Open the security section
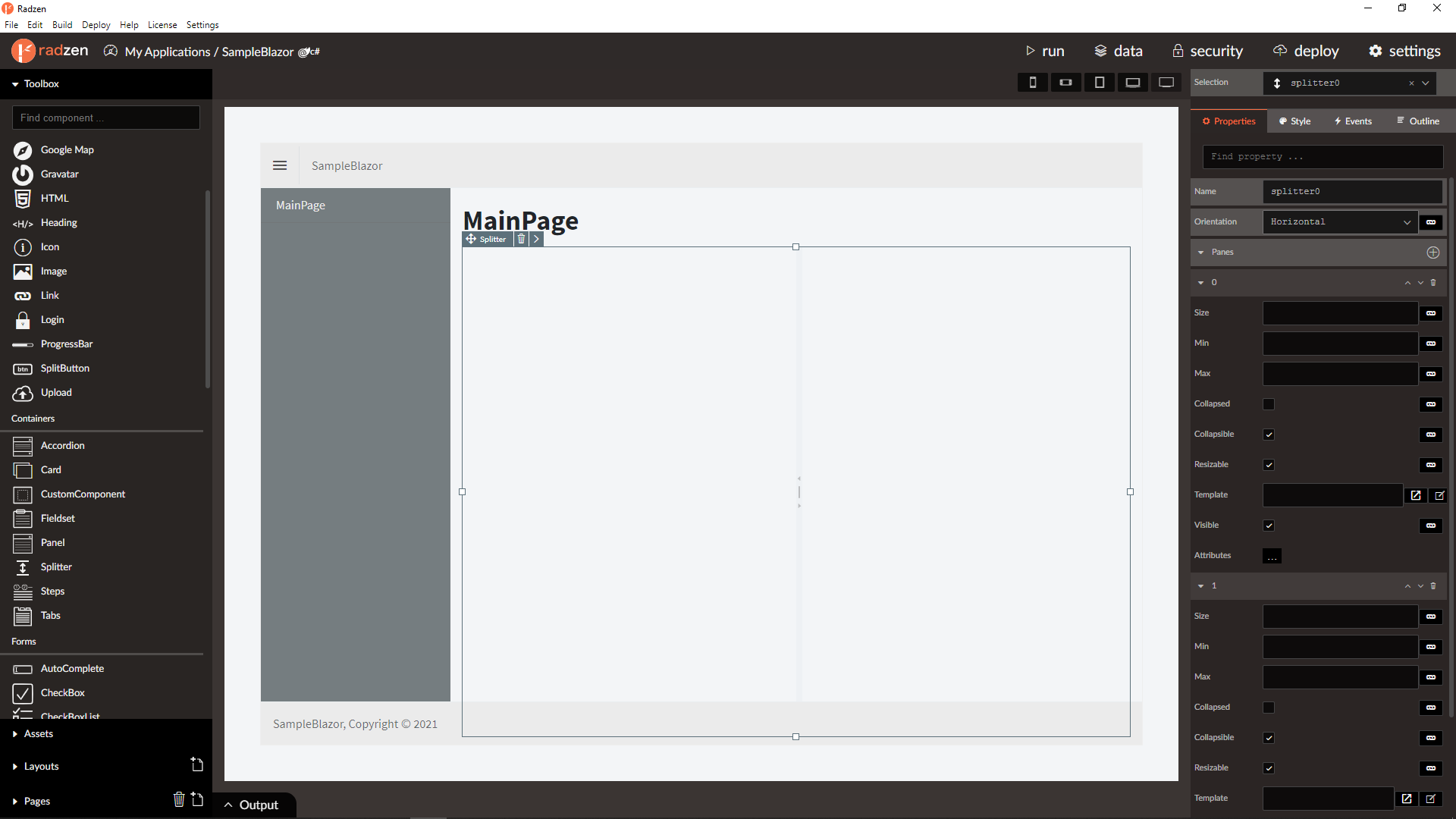 pos(1208,52)
